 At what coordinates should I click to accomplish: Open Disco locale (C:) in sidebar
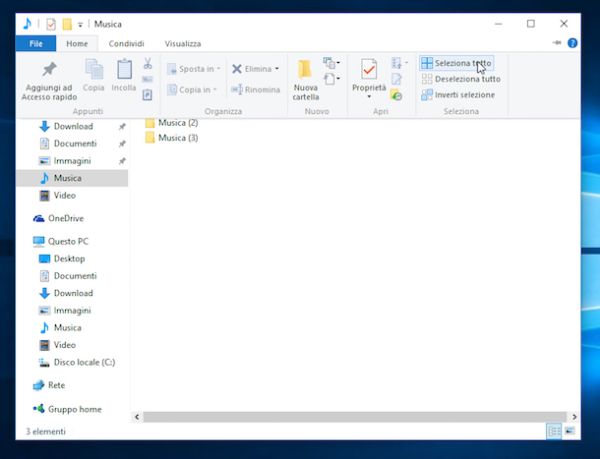(83, 362)
